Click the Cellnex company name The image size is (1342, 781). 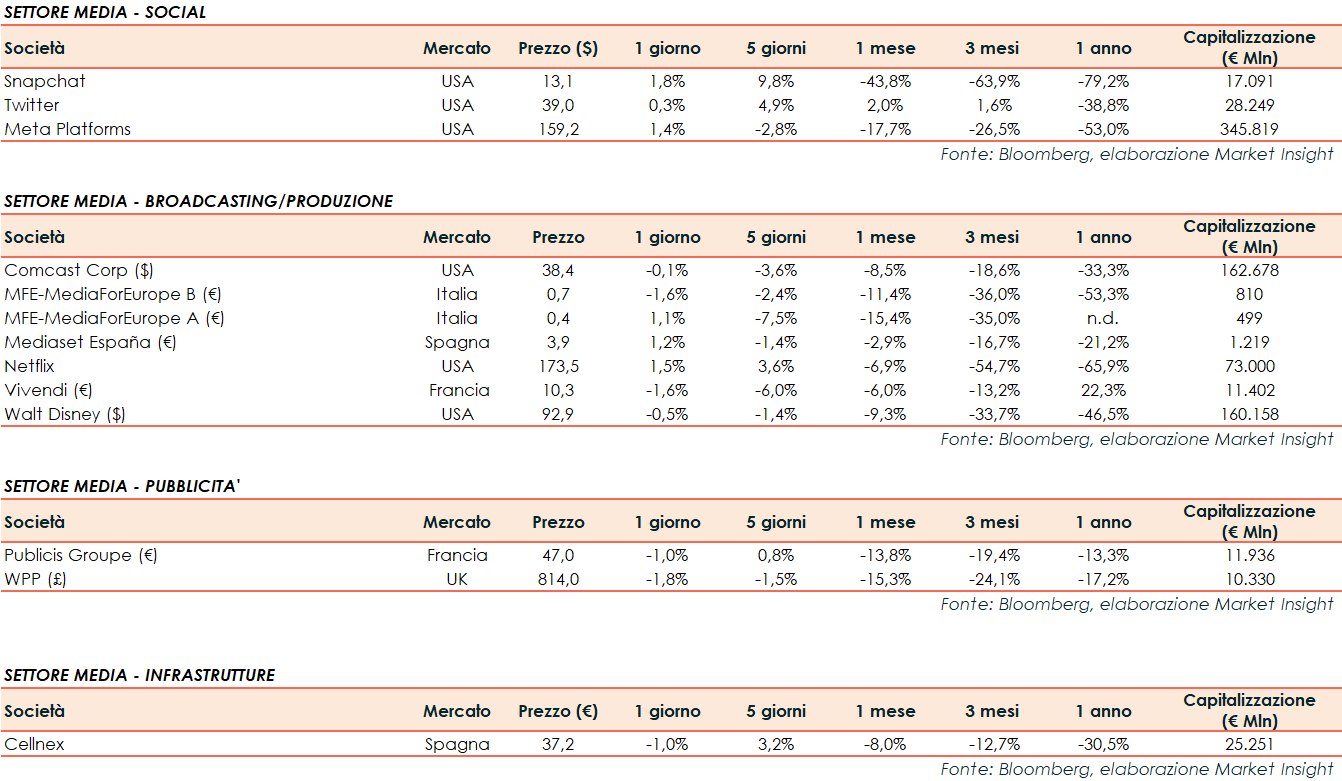pyautogui.click(x=35, y=744)
